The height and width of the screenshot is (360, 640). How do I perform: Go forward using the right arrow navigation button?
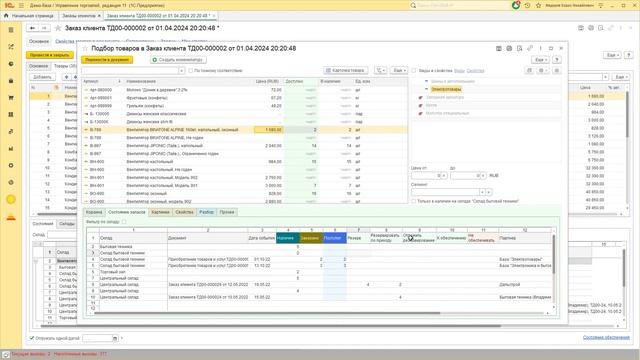tap(44, 28)
